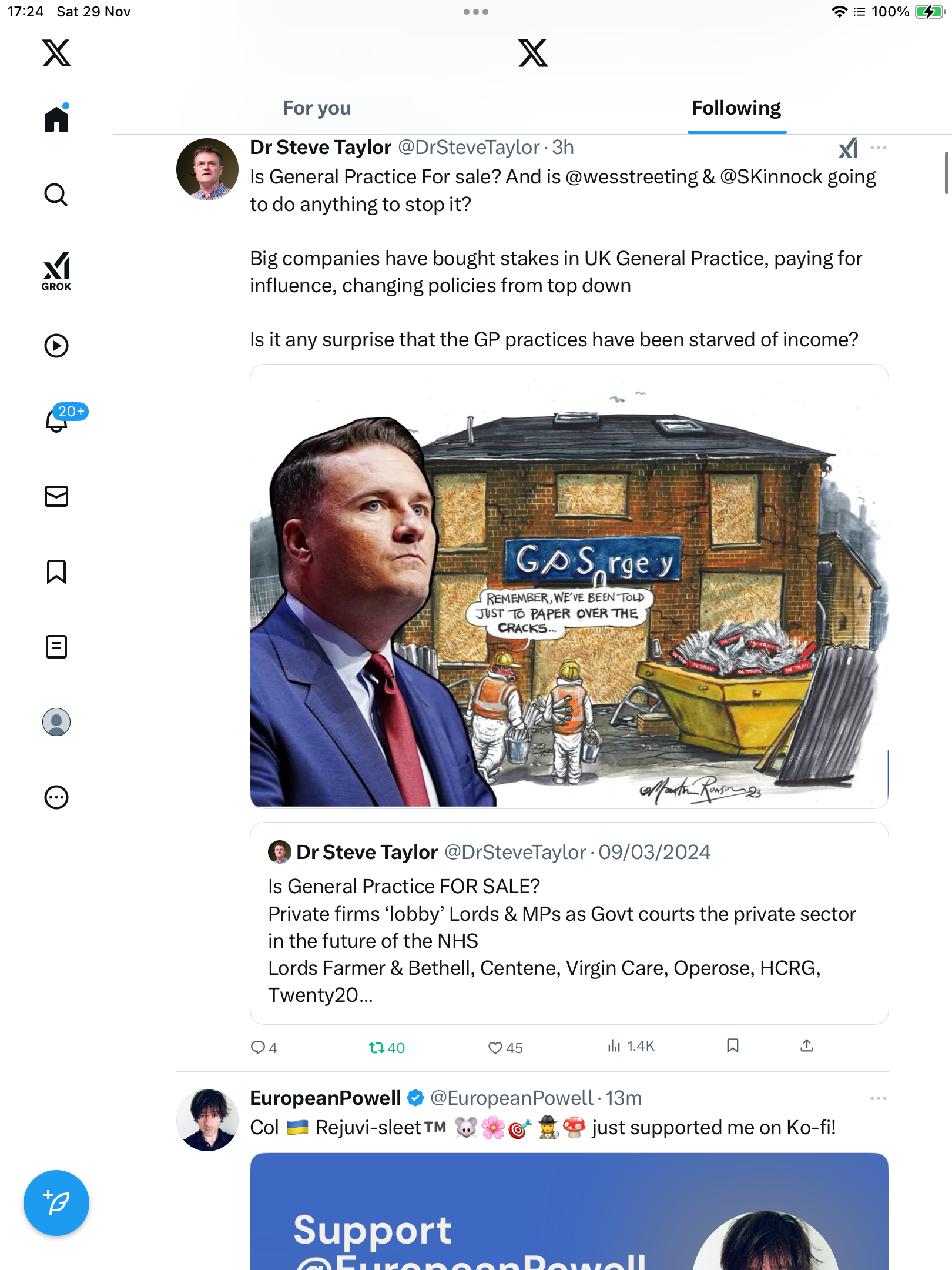The height and width of the screenshot is (1270, 952).
Task: Tap the compose new post button
Action: click(56, 1203)
